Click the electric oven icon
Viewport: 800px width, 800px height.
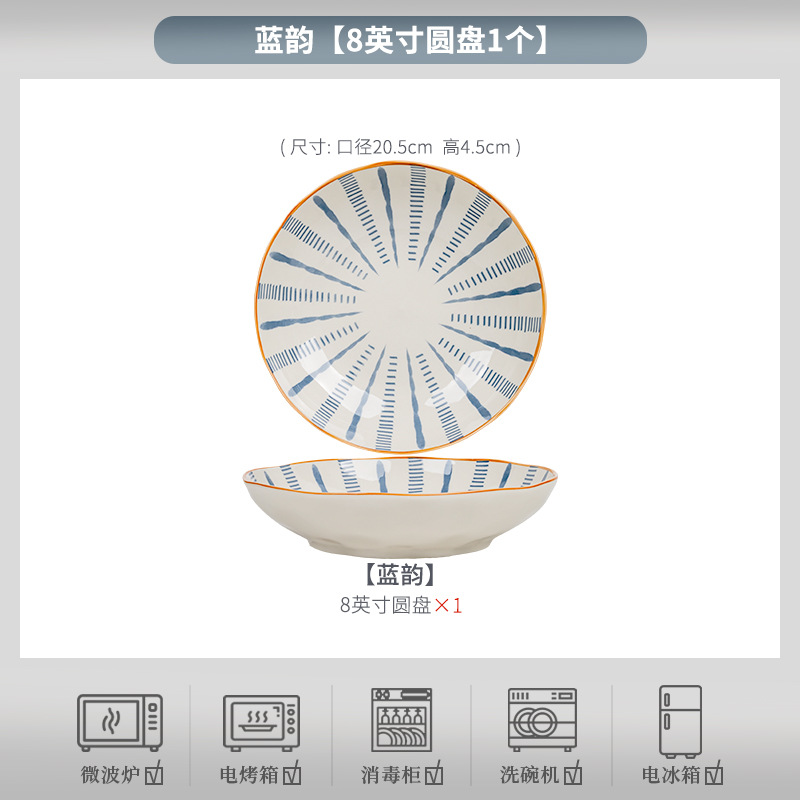click(261, 723)
